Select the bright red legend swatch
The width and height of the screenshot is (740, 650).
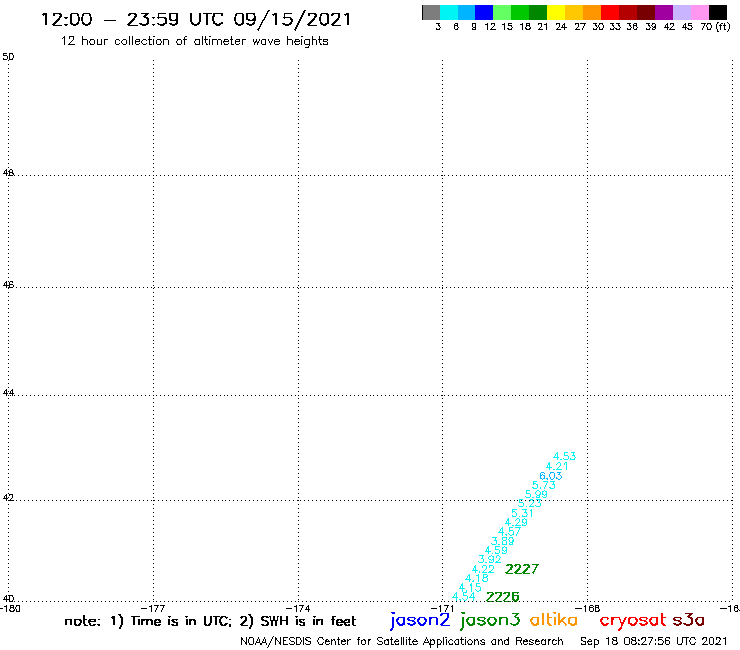point(610,13)
